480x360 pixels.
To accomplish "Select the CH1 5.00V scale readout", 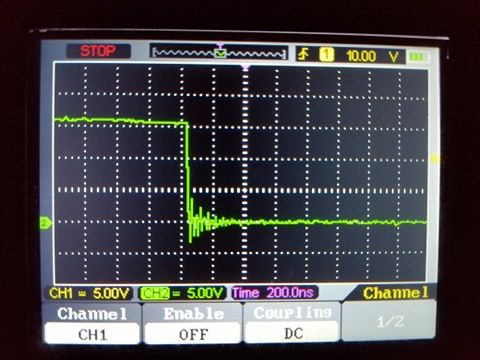I will click(89, 293).
